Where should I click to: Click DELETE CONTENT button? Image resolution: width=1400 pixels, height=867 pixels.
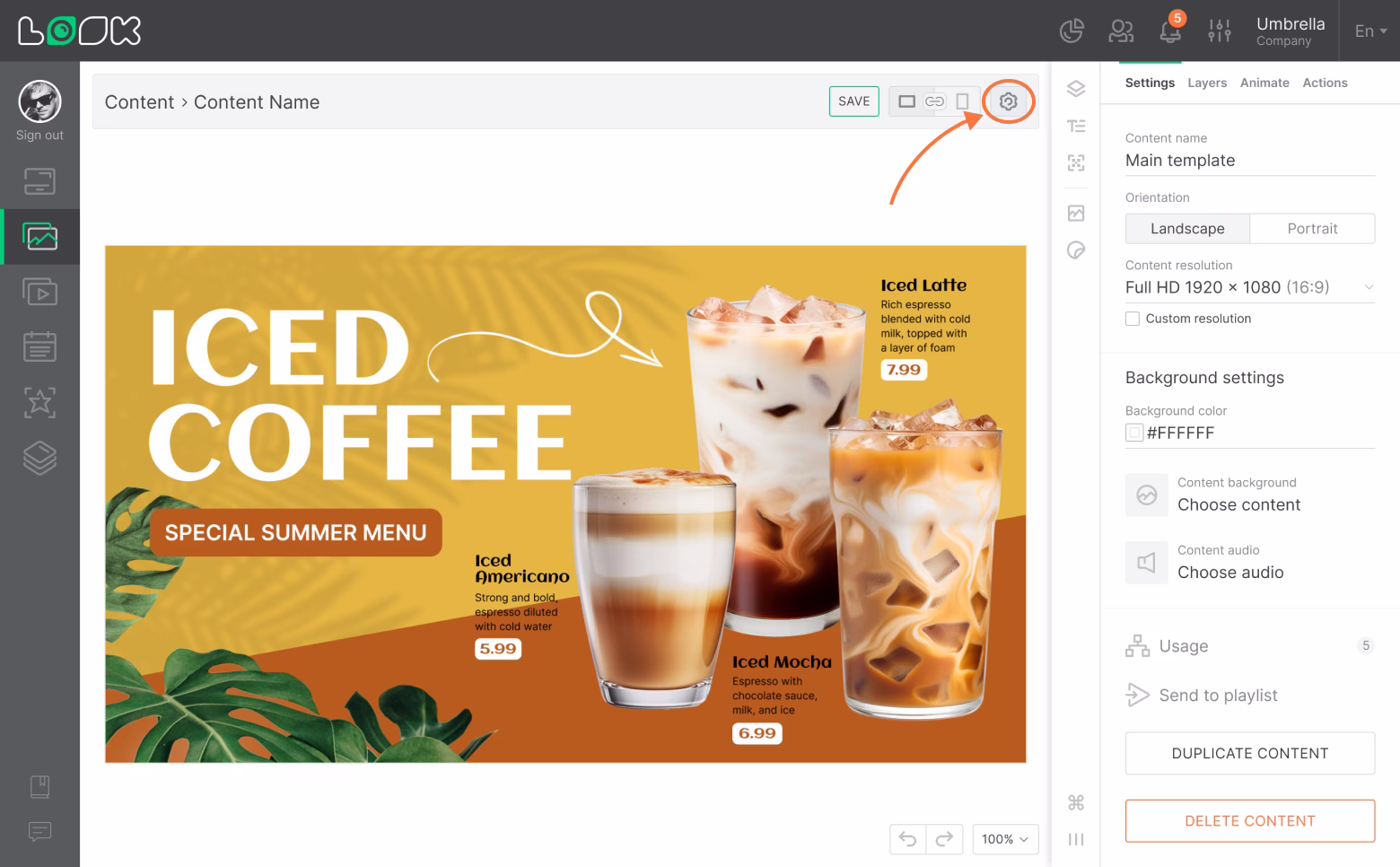pos(1250,820)
